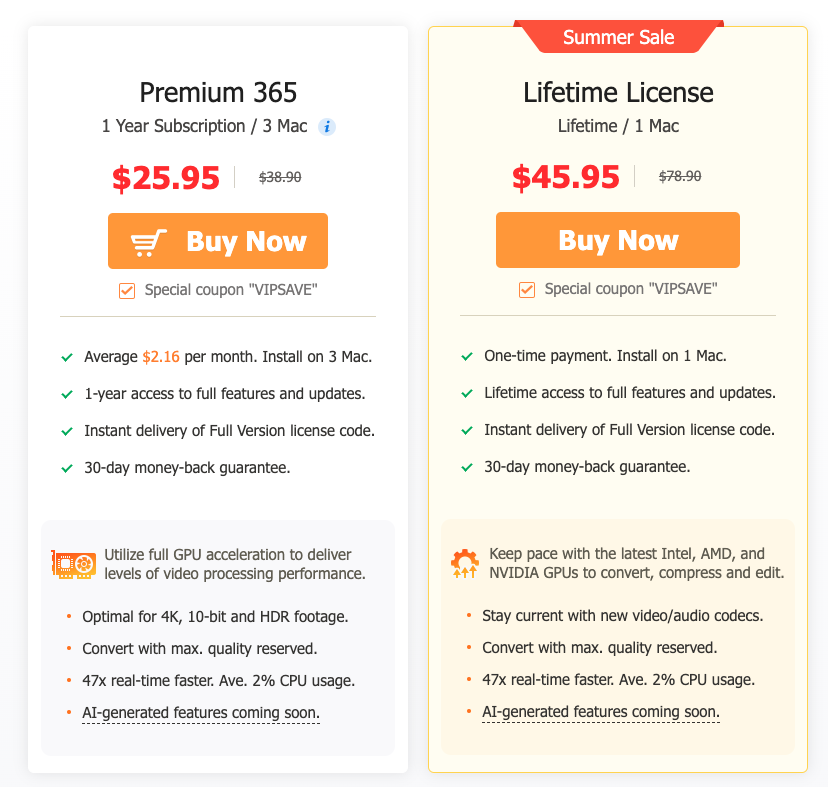Open AI-generated features link in Premium 365
Viewport: 828px width, 787px height.
click(x=201, y=713)
